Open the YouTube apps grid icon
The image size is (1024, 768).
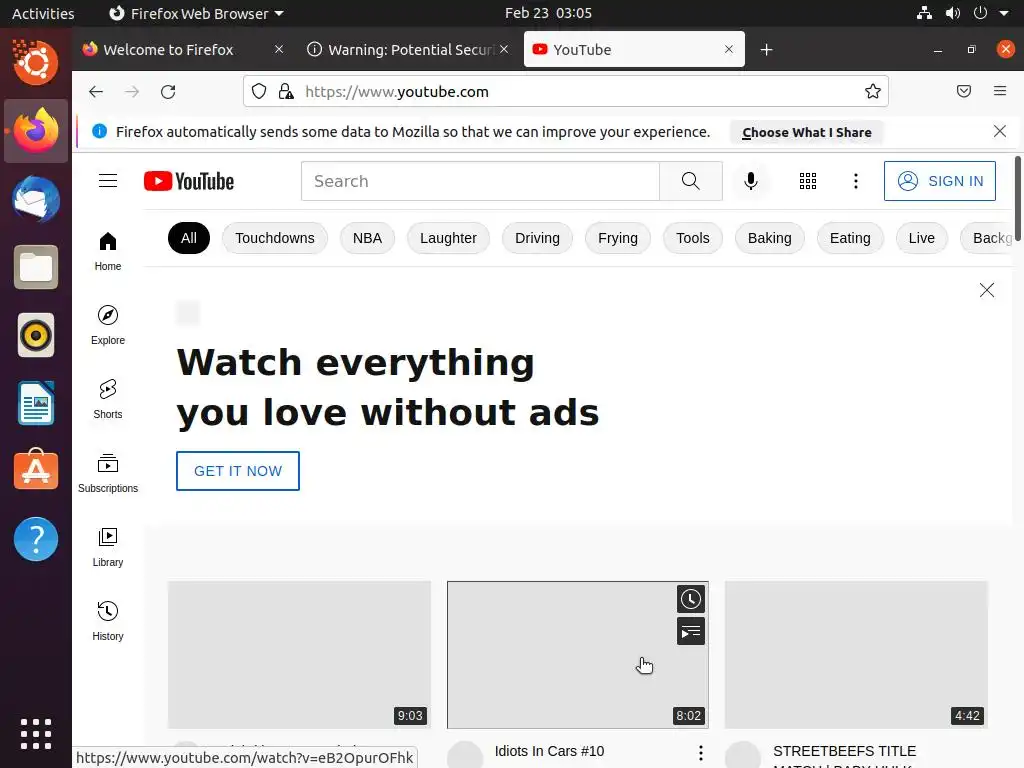[808, 181]
